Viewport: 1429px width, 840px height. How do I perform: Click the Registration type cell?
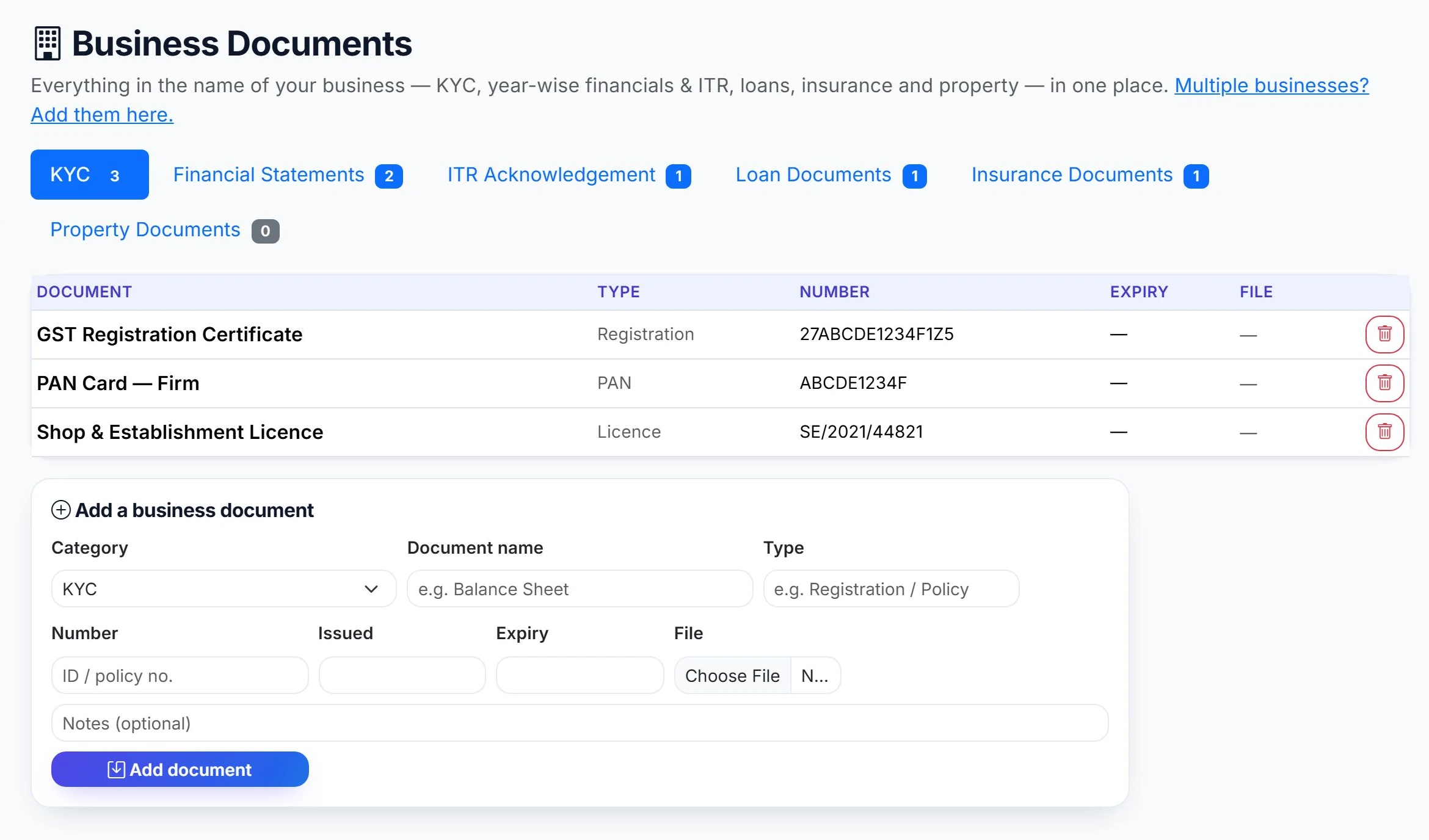645,334
